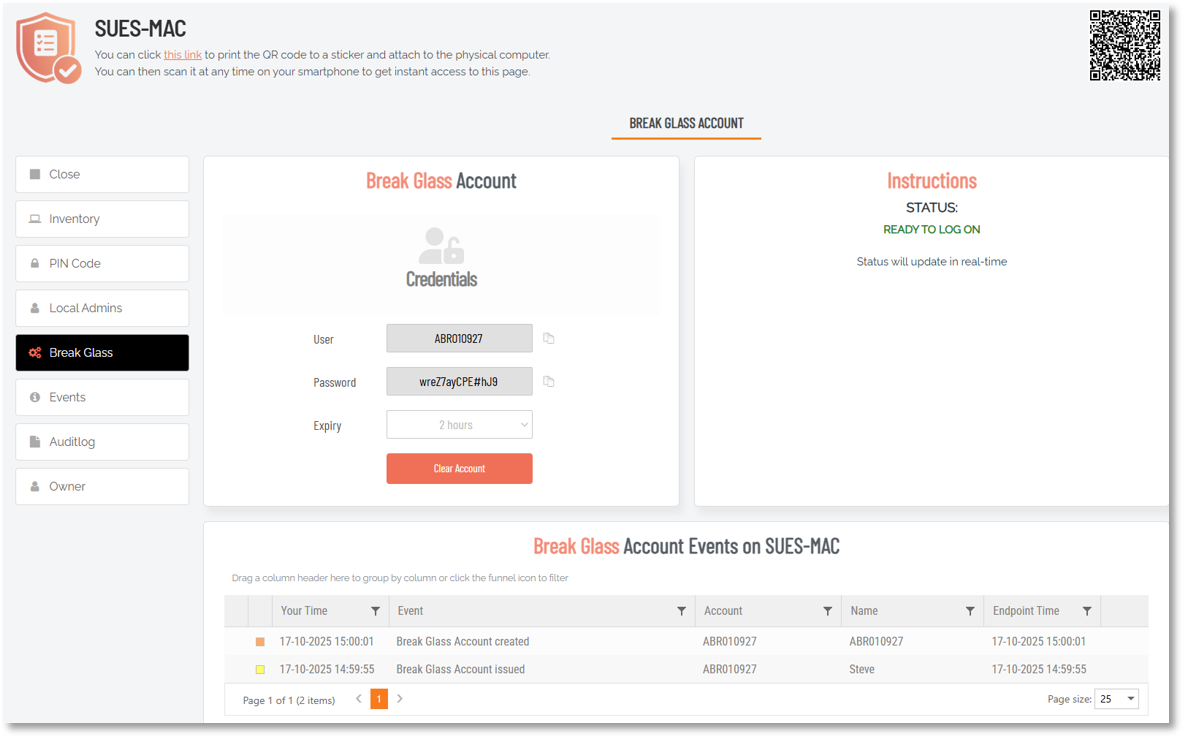The image size is (1183, 737).
Task: Click the Password field
Action: (459, 382)
